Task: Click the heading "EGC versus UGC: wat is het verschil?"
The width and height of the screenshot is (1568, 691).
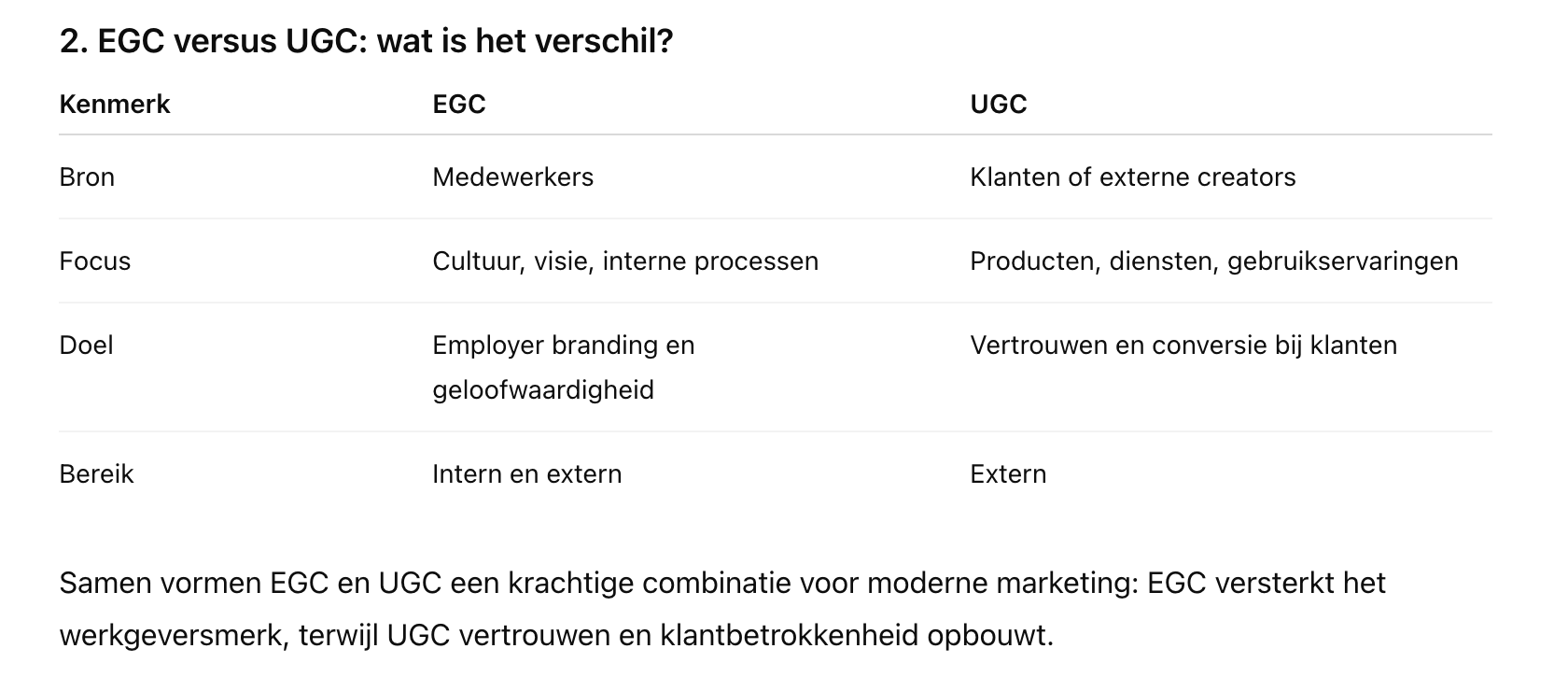Action: coord(366,42)
